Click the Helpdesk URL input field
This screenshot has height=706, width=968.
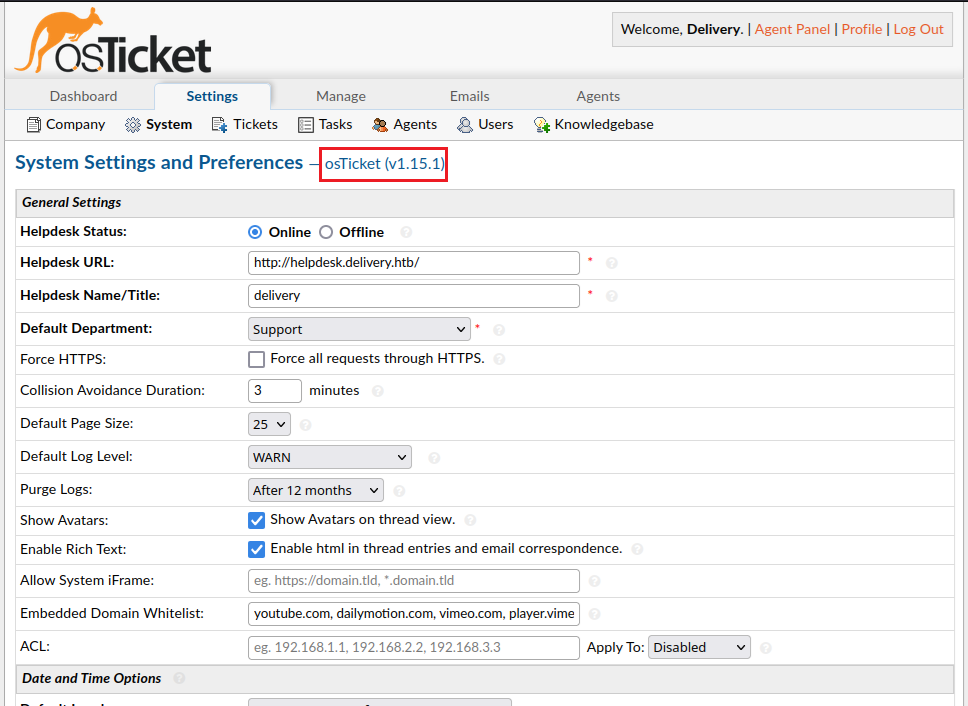tap(413, 263)
